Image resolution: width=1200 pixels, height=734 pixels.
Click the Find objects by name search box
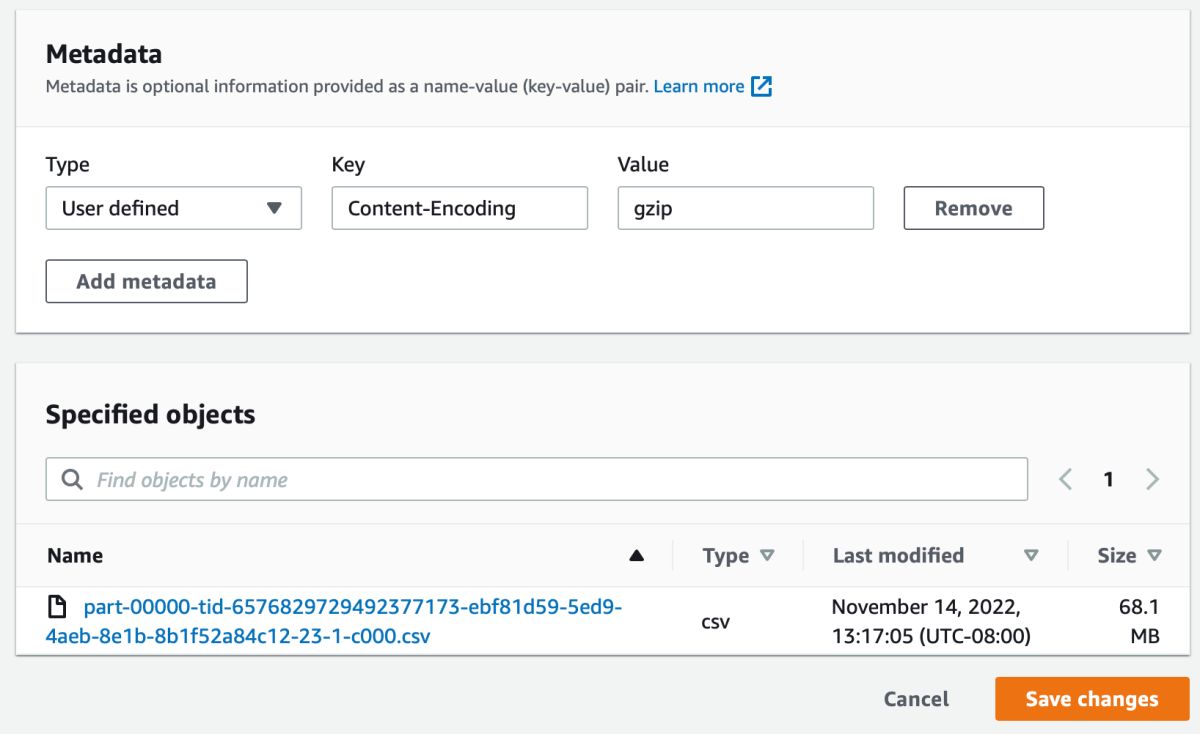pyautogui.click(x=550, y=480)
